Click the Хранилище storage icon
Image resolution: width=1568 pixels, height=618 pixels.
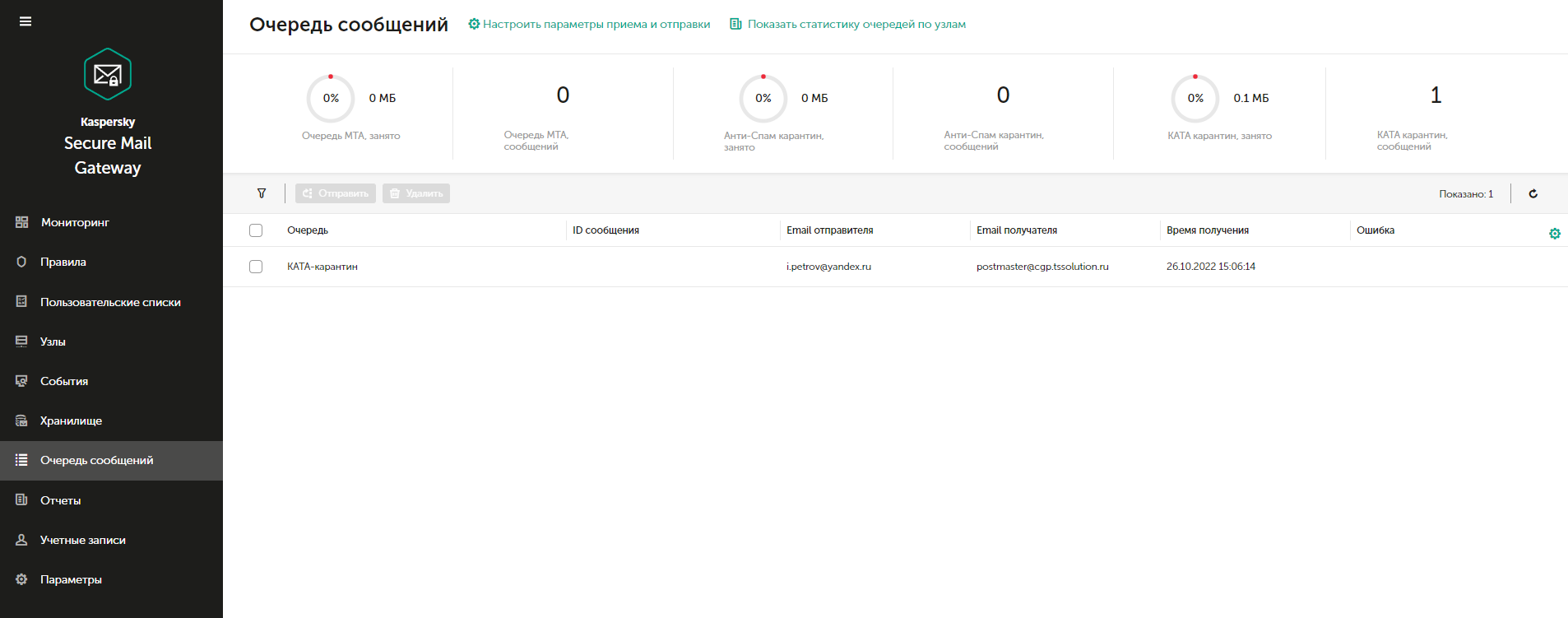click(22, 421)
